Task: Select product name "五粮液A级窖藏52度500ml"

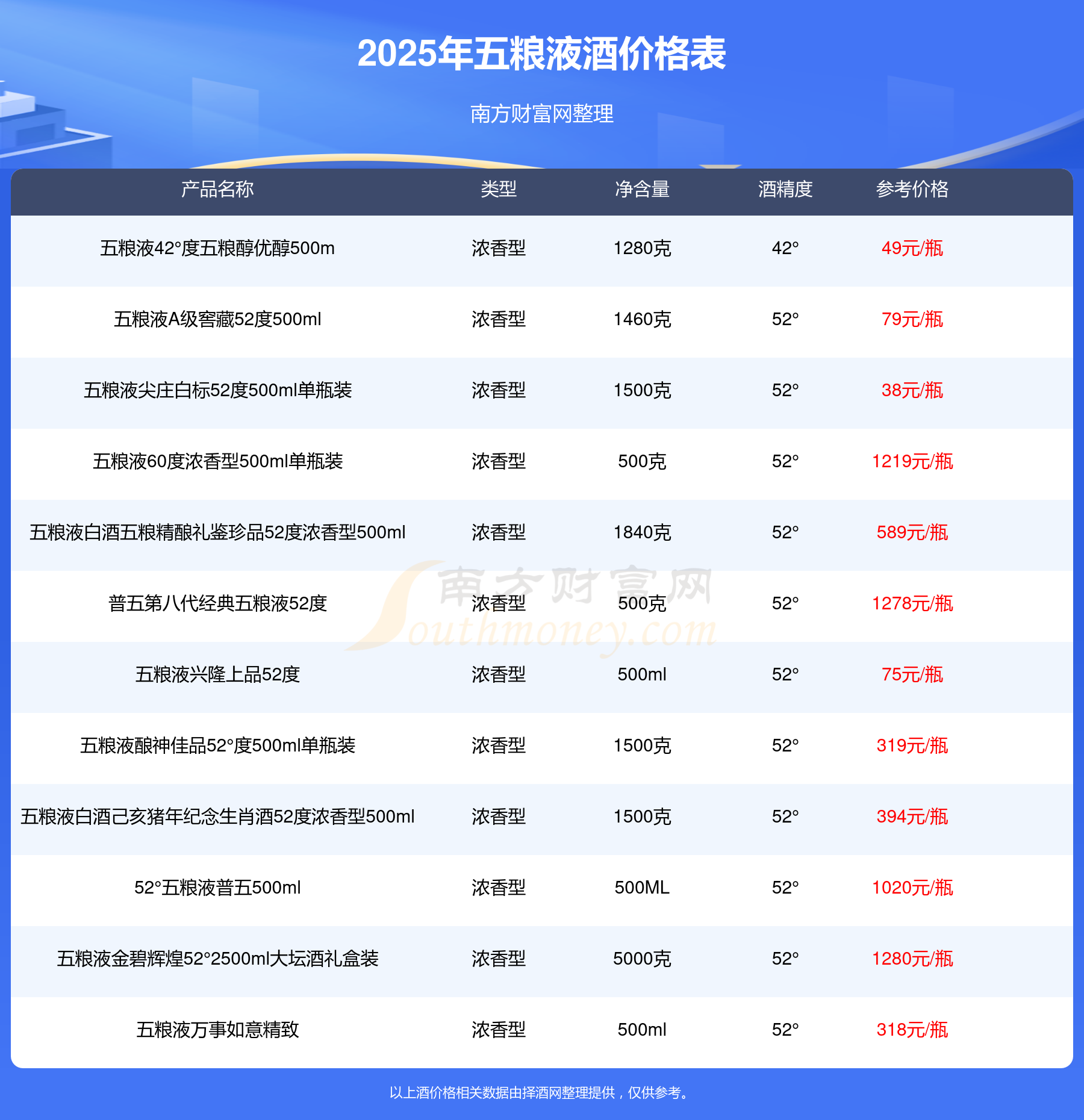Action: 217,319
